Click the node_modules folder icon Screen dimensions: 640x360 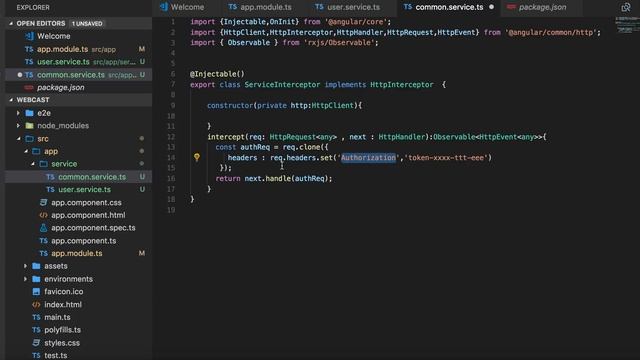coord(29,126)
